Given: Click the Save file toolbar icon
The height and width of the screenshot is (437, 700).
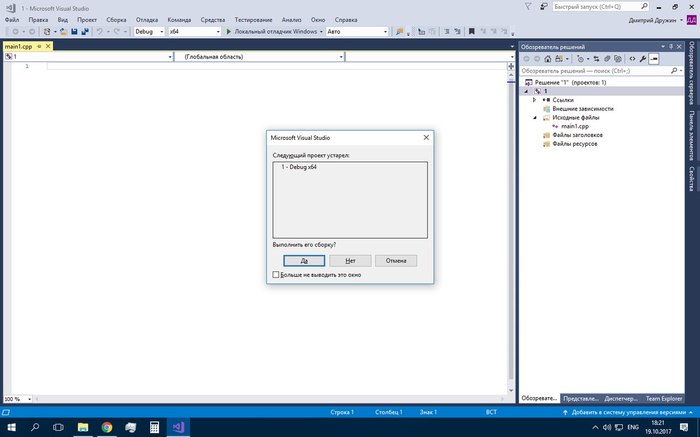Looking at the screenshot, I should [x=74, y=32].
